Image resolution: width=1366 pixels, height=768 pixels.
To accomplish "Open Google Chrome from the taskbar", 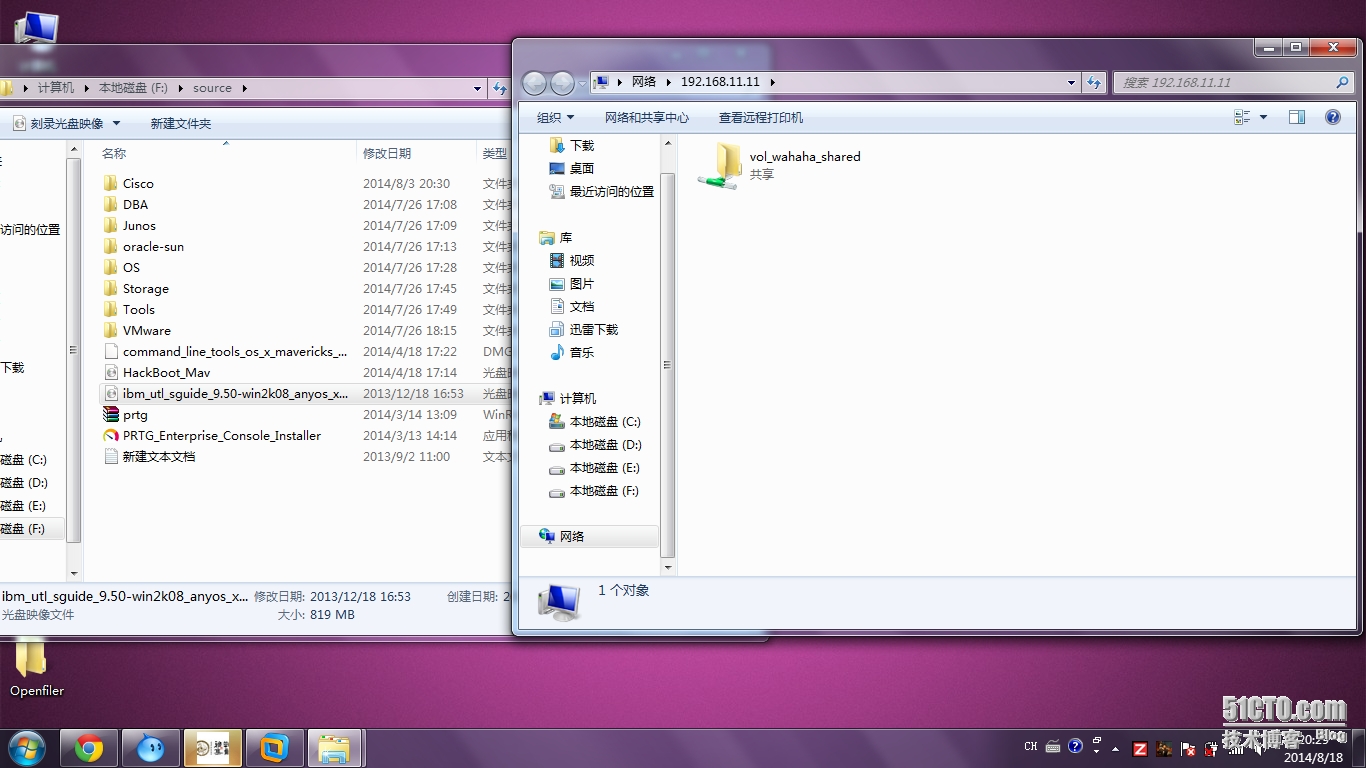I will pos(89,748).
